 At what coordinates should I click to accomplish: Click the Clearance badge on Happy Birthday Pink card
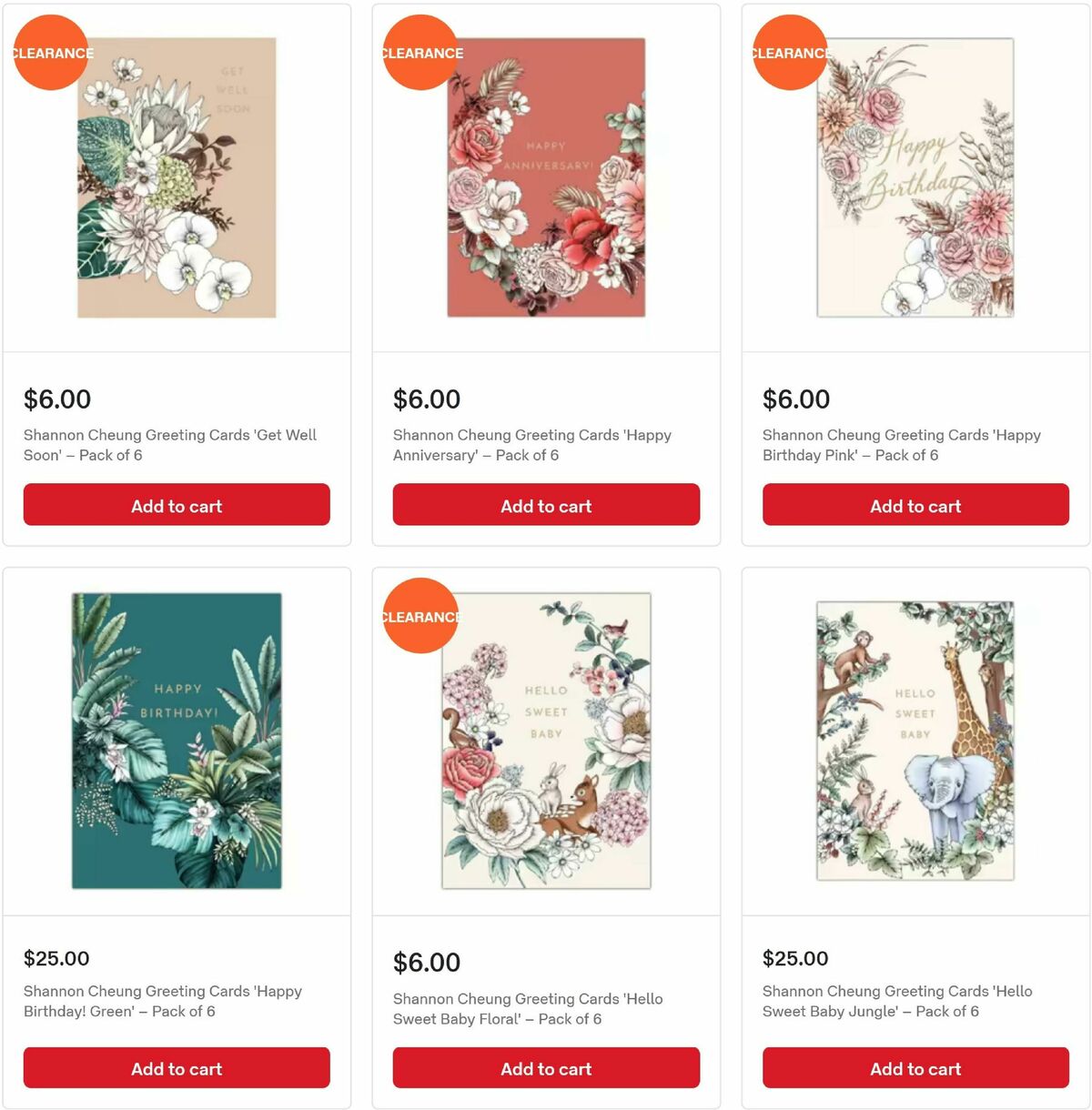[x=789, y=53]
